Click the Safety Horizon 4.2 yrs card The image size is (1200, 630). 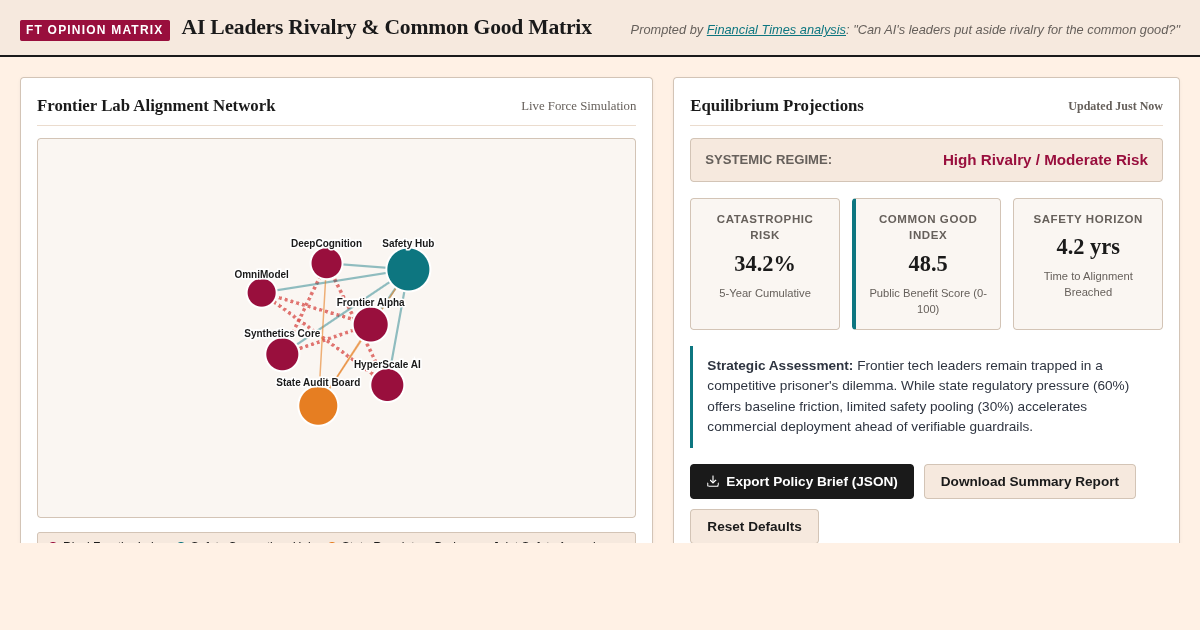click(1088, 264)
